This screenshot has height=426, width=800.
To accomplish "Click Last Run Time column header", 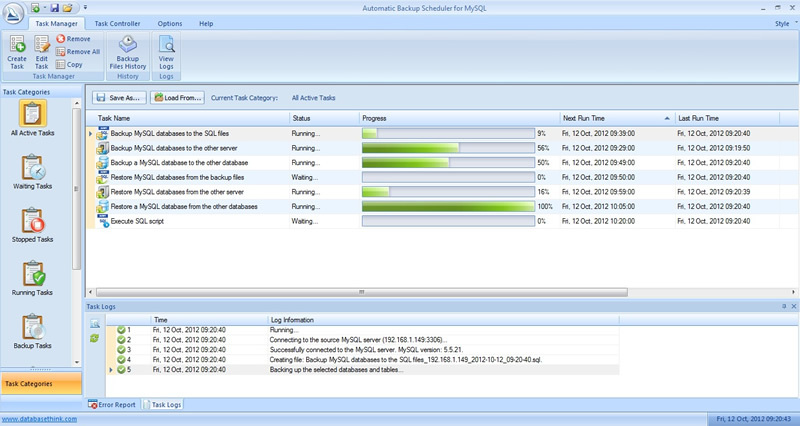I will (727, 118).
